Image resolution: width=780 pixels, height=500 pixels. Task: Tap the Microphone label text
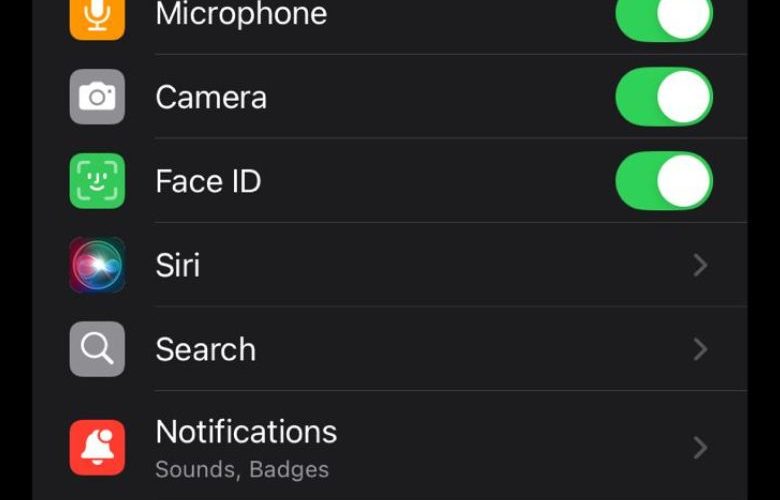(241, 15)
